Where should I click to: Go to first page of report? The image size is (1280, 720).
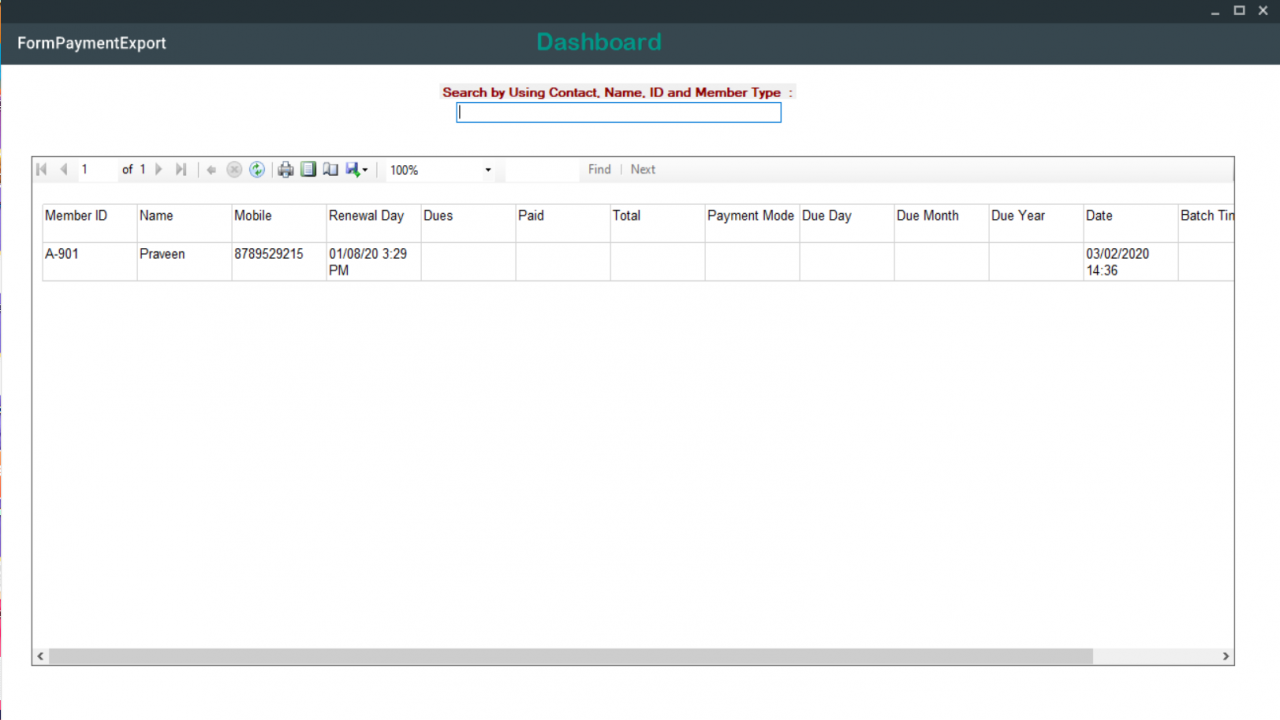(x=41, y=170)
